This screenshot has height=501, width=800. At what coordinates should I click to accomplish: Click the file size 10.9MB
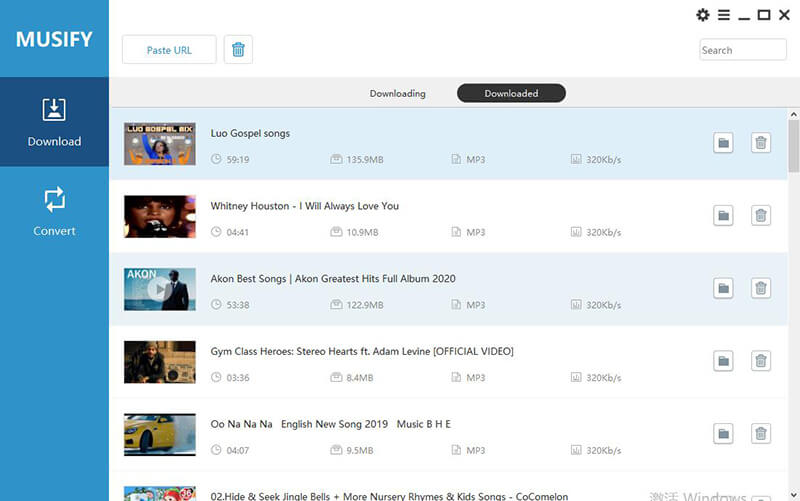coord(363,232)
